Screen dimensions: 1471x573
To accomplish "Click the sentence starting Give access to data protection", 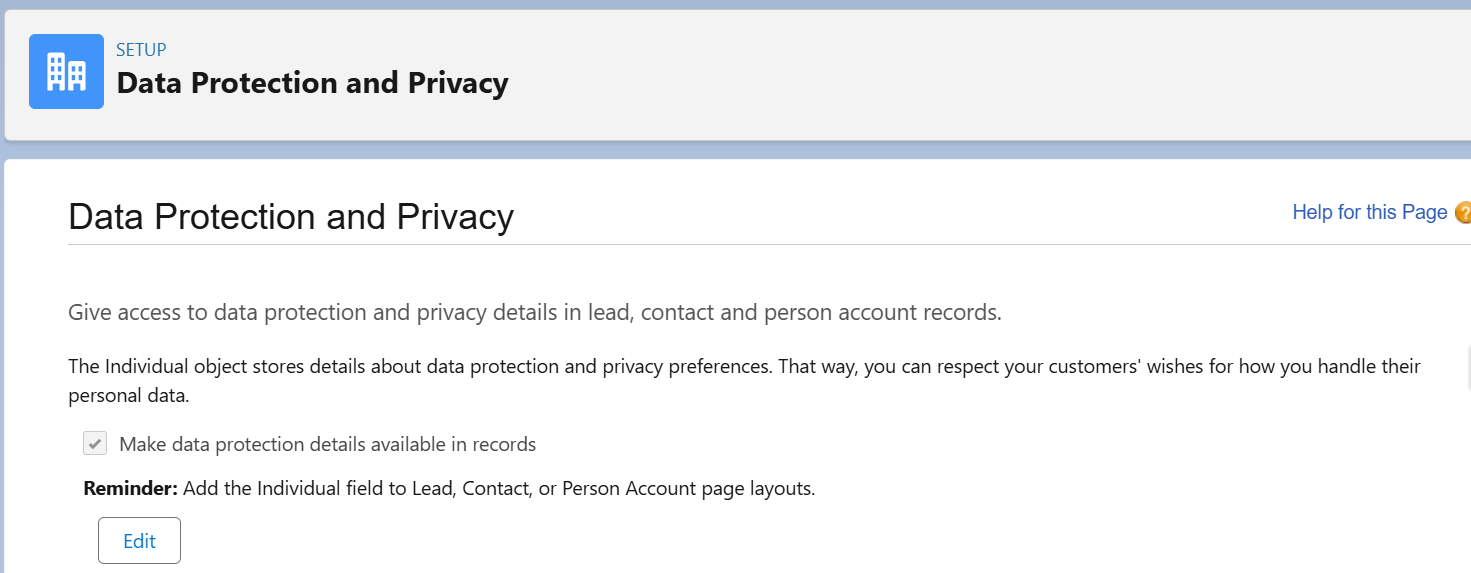I will pos(535,312).
